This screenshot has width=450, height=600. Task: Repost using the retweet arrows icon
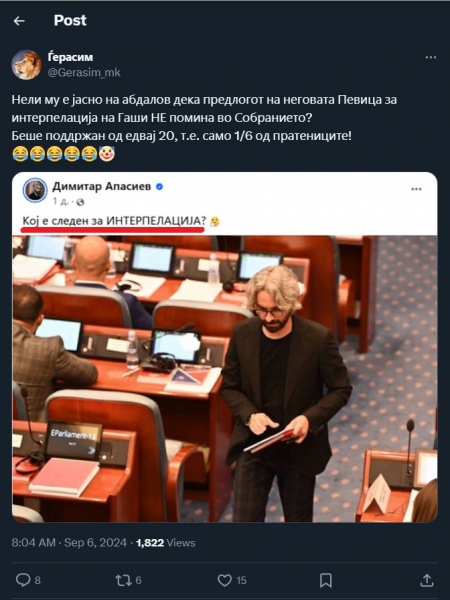[x=123, y=580]
